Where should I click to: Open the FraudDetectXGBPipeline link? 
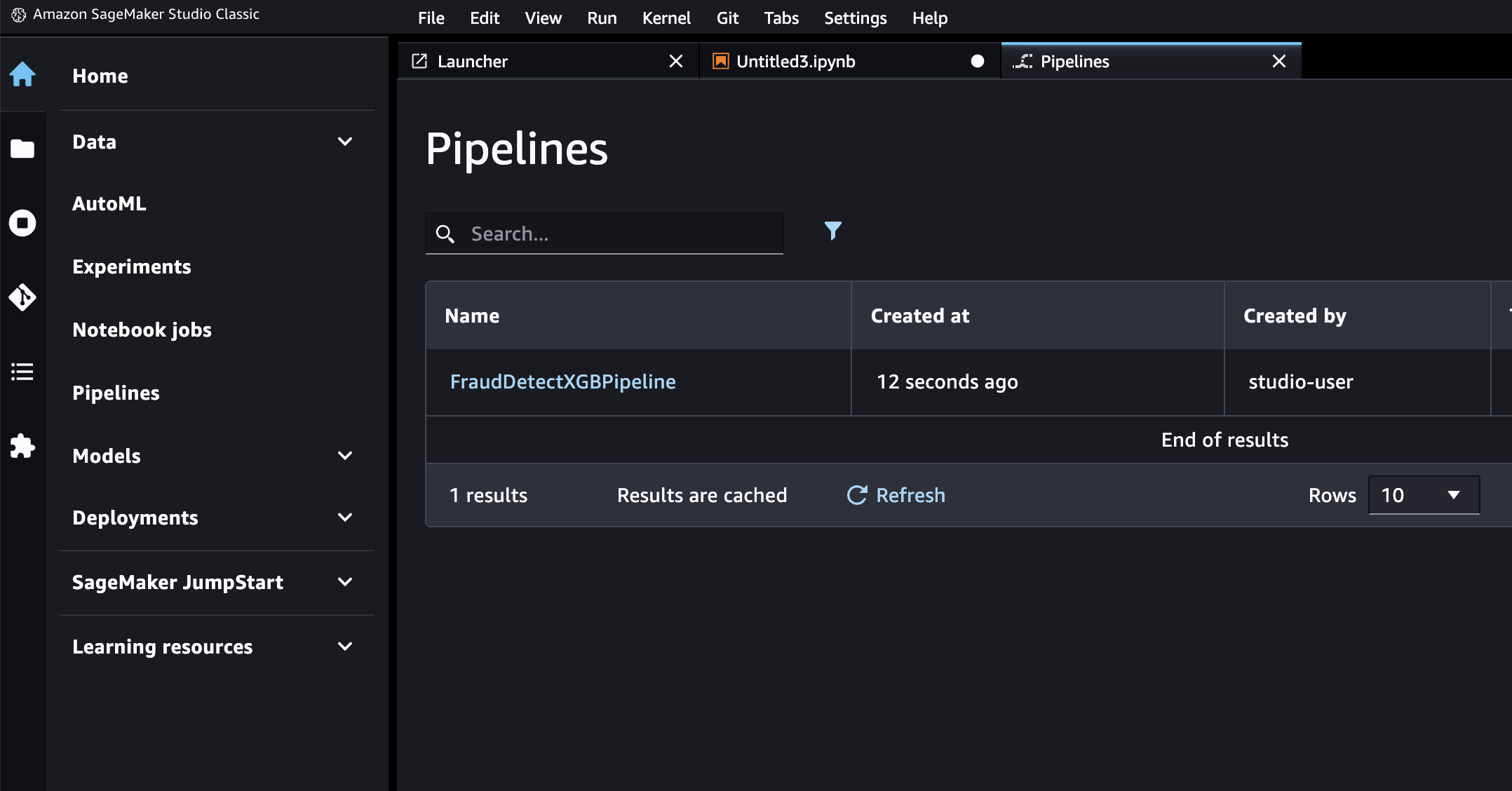click(x=562, y=381)
